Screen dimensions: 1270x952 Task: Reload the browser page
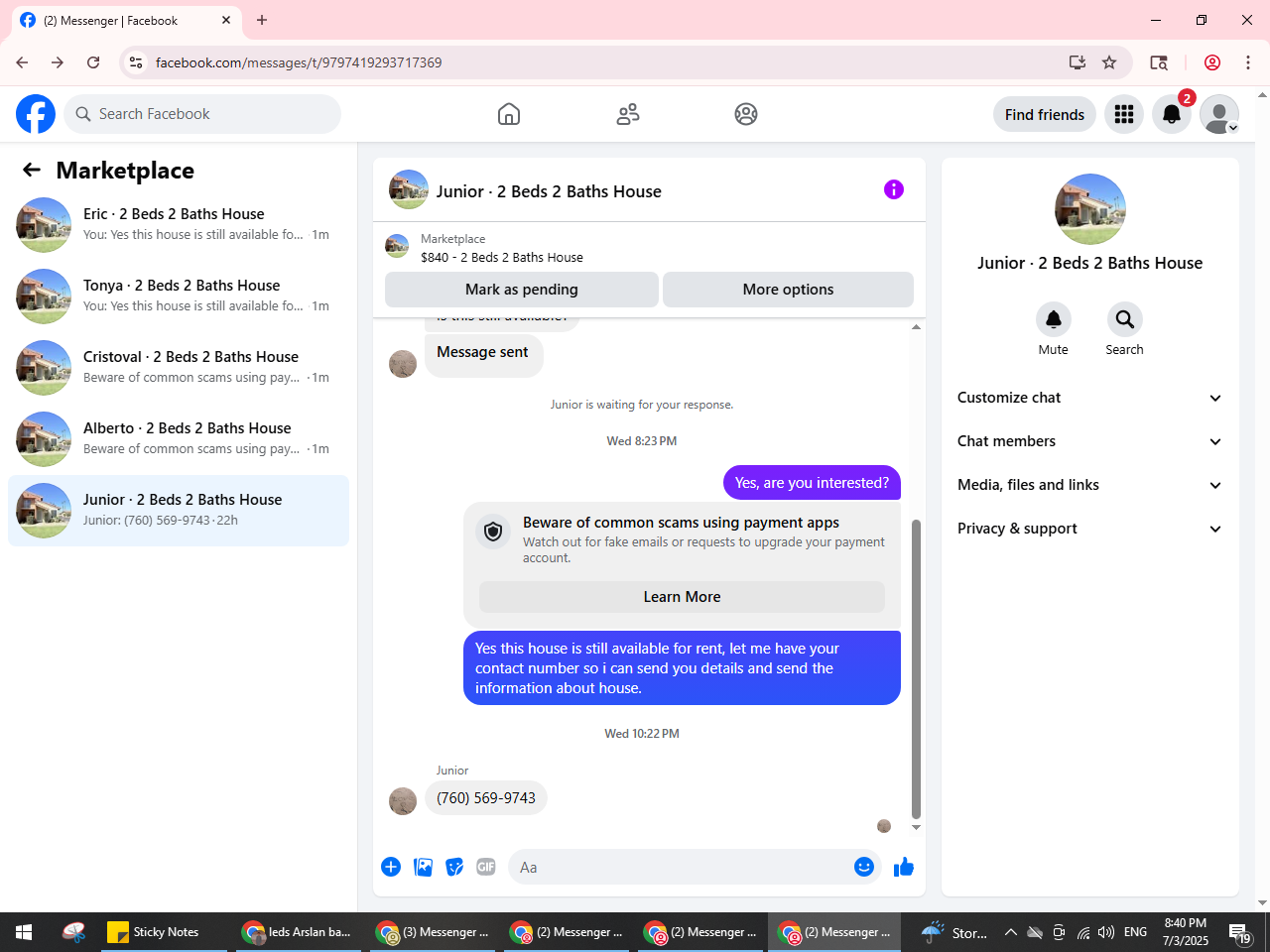[x=93, y=62]
